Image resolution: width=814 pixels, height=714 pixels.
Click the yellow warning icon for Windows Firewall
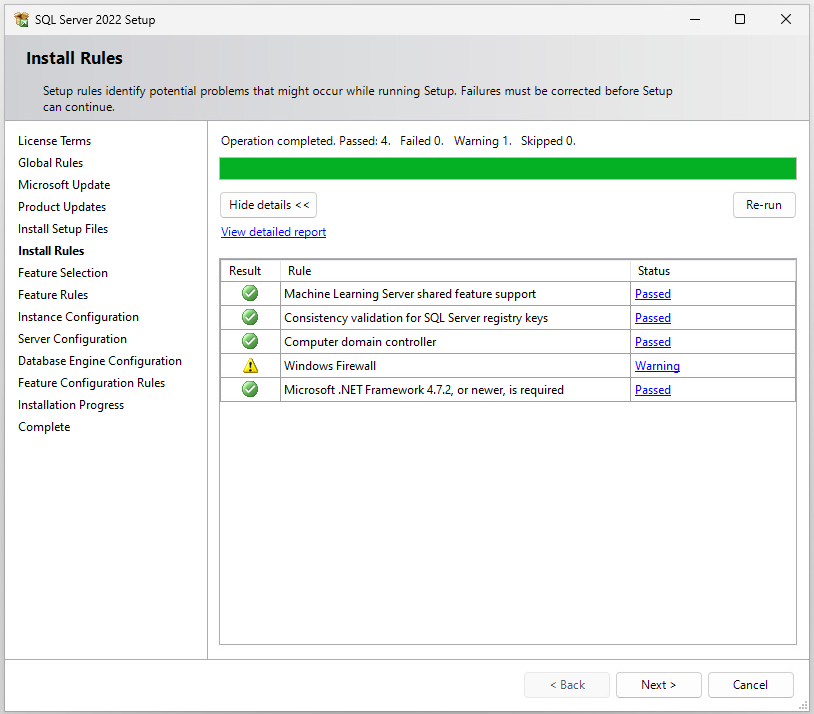[250, 365]
